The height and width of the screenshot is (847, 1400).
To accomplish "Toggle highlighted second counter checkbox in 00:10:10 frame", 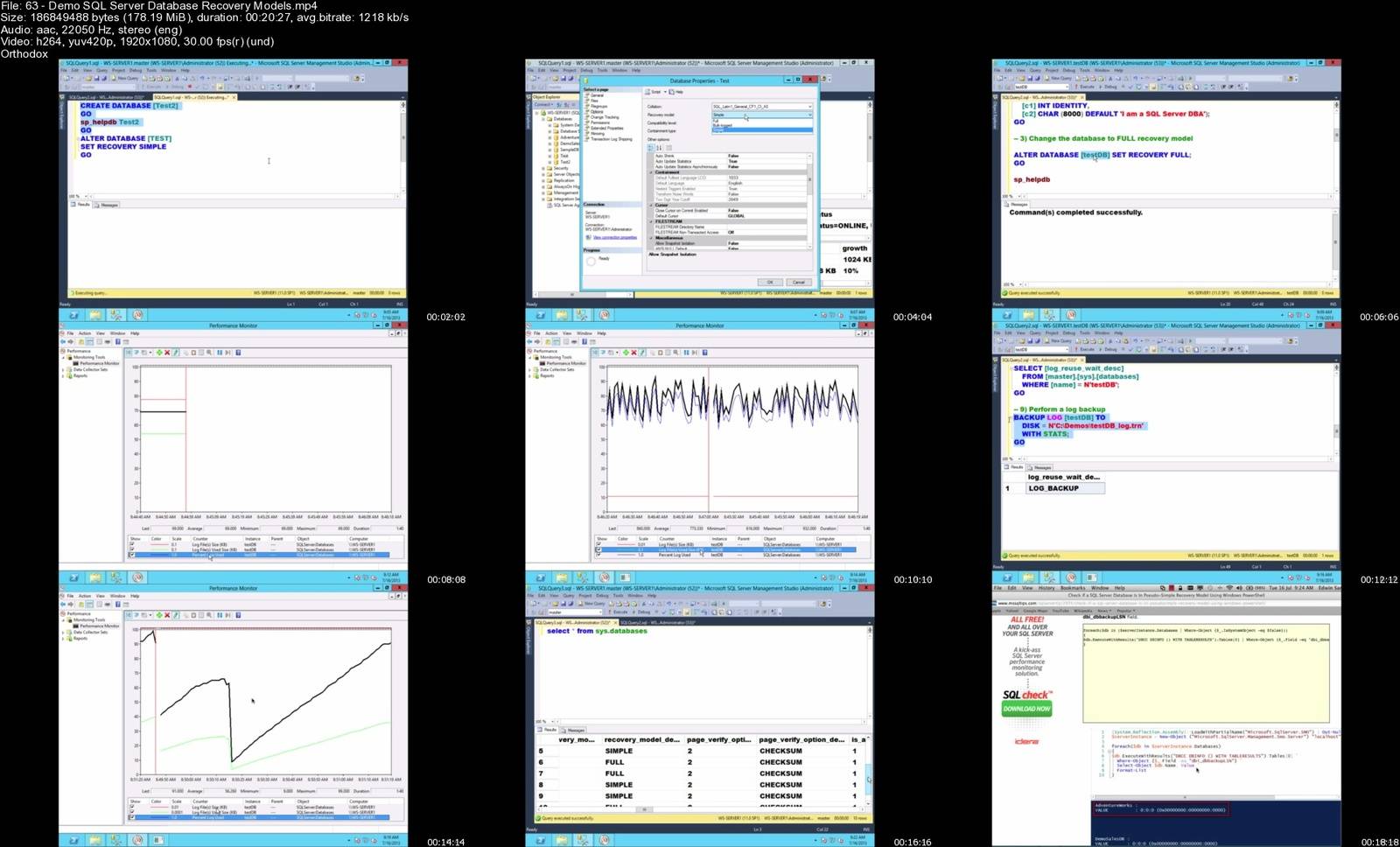I will 598,549.
